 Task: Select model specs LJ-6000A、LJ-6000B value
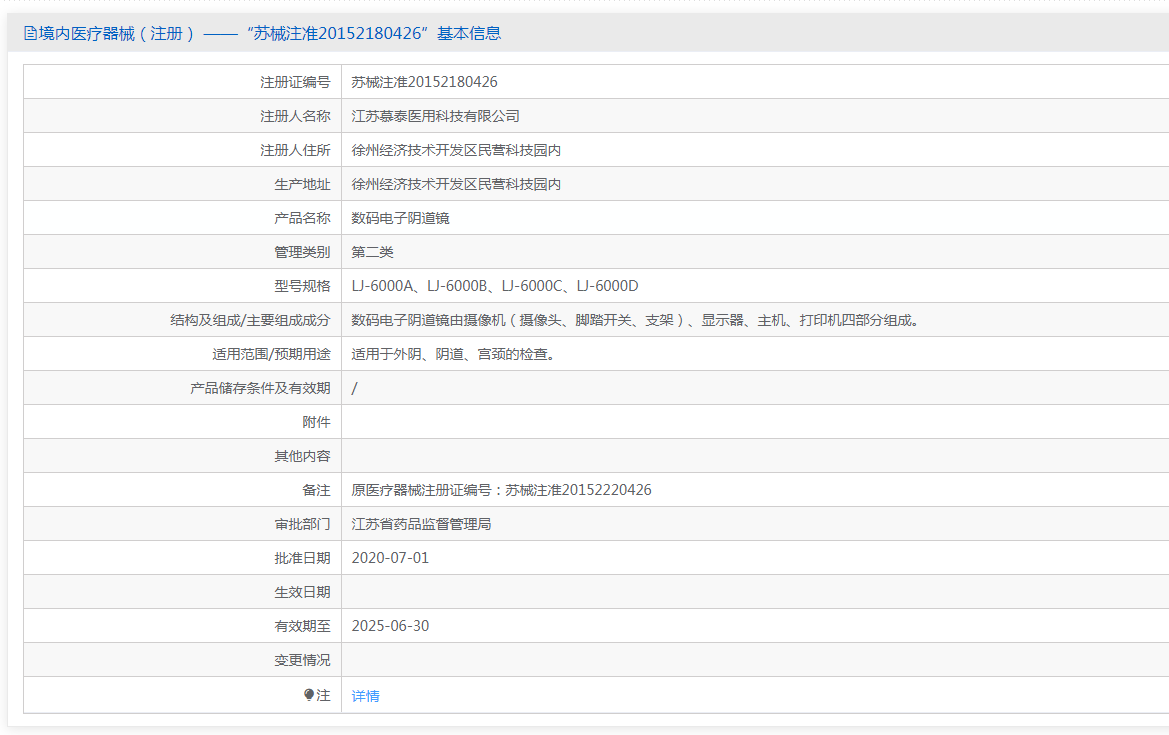click(x=495, y=286)
